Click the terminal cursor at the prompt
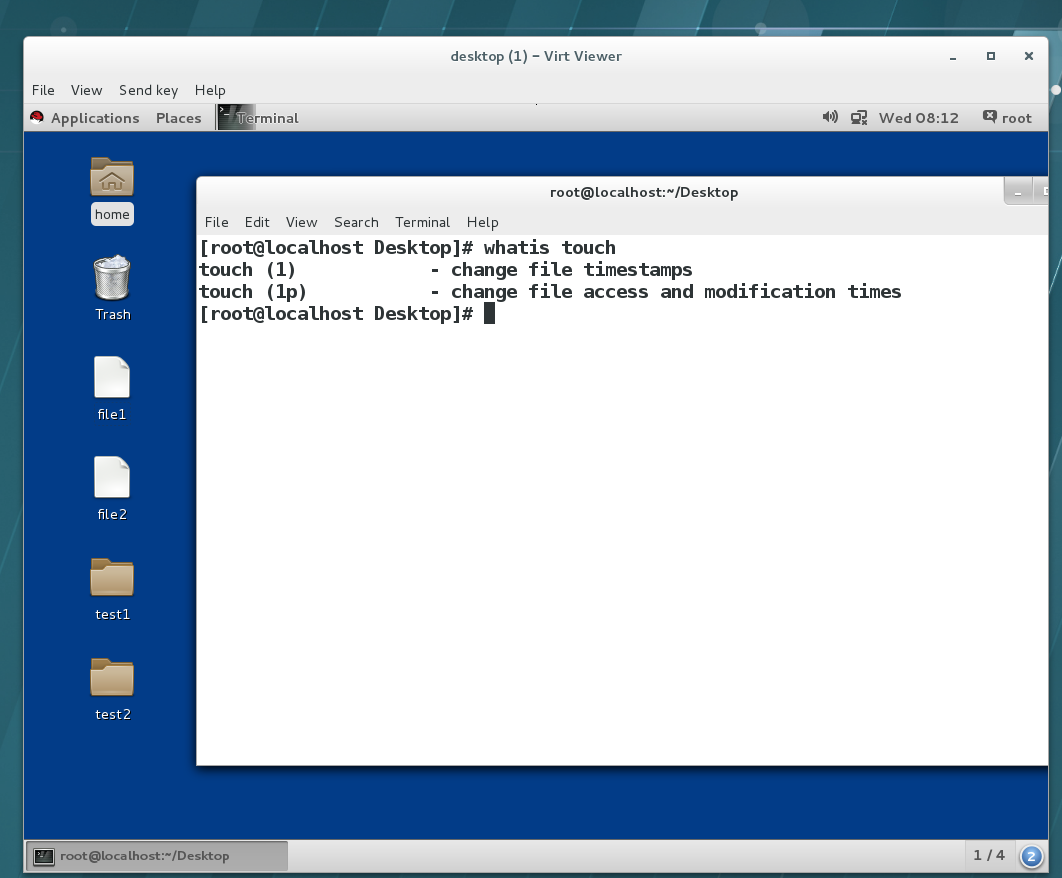Image resolution: width=1062 pixels, height=878 pixels. 489,314
